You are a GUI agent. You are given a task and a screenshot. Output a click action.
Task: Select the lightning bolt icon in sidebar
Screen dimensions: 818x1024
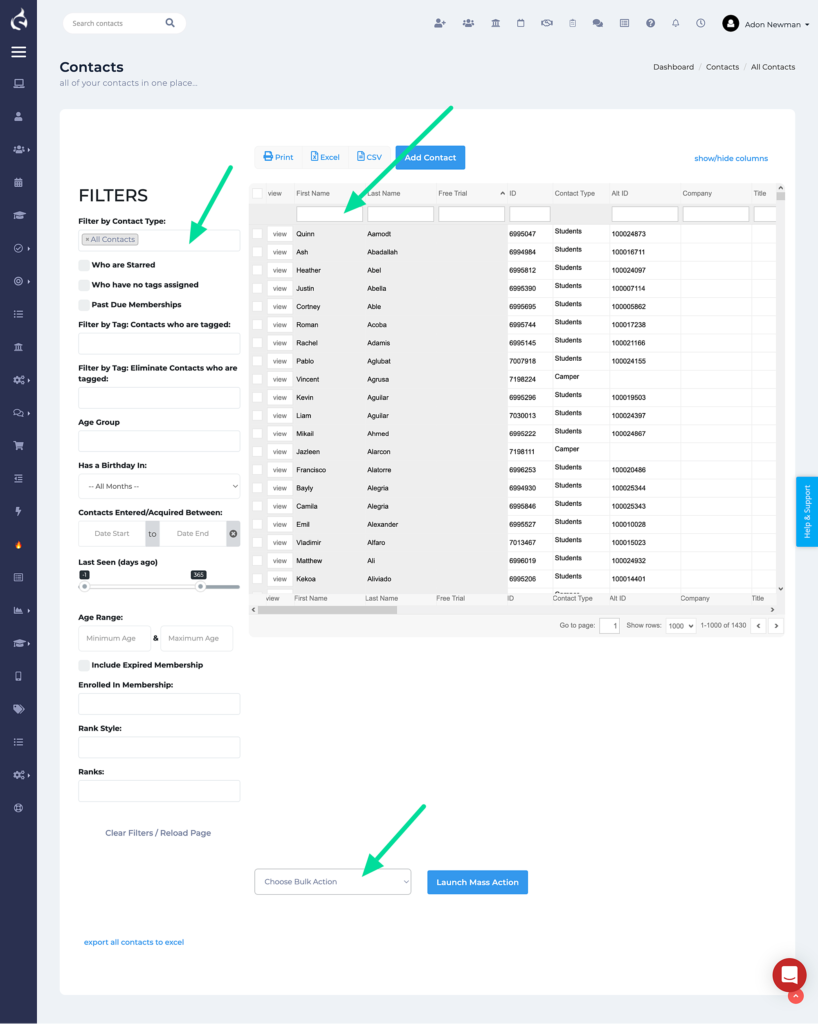tap(18, 512)
